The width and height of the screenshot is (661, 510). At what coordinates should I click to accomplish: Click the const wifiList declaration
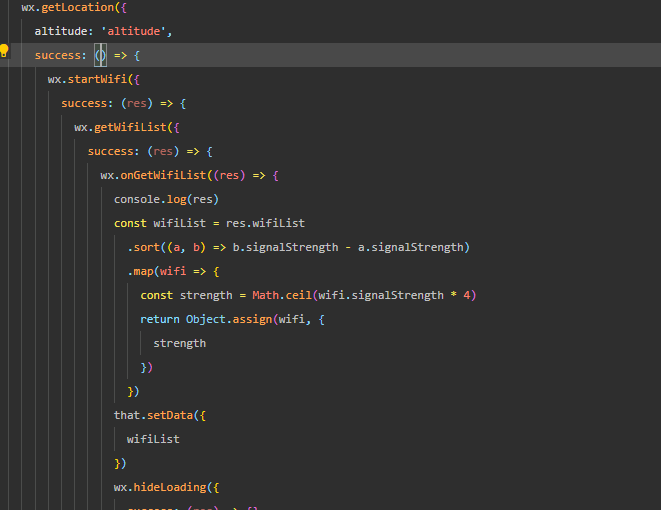(209, 223)
